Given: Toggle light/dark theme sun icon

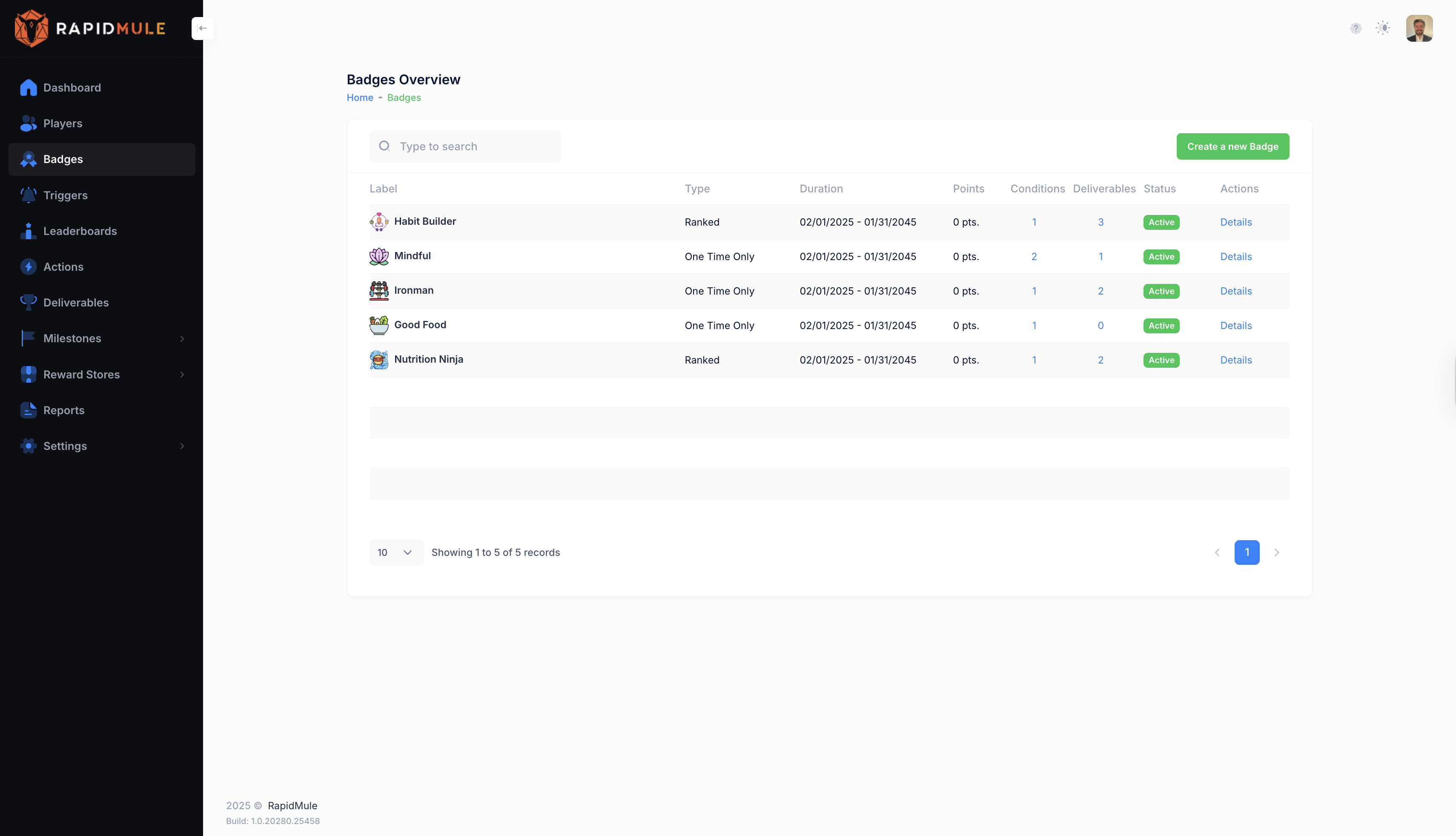Looking at the screenshot, I should click(1383, 28).
